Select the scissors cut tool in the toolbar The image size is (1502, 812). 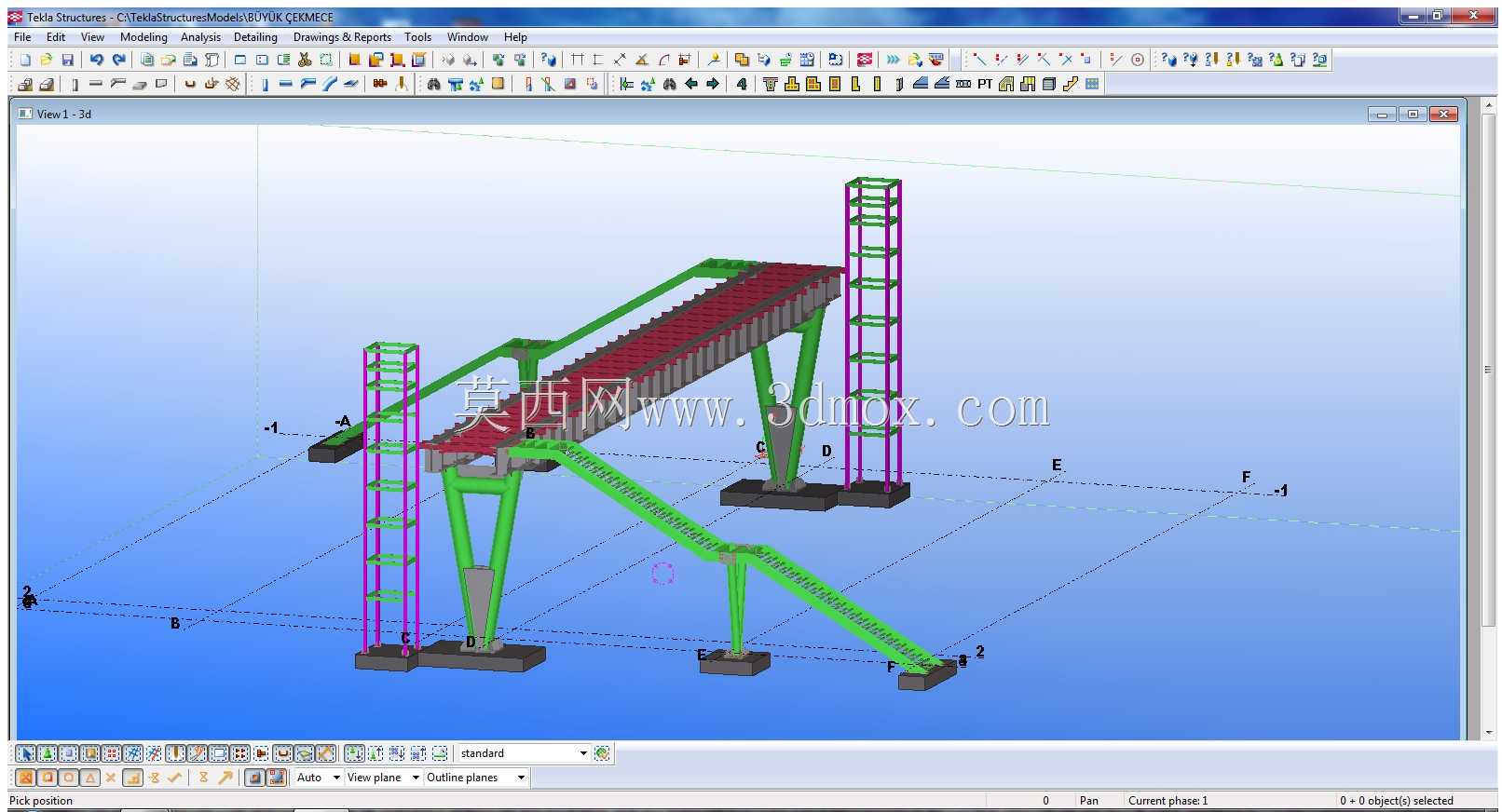tap(305, 60)
